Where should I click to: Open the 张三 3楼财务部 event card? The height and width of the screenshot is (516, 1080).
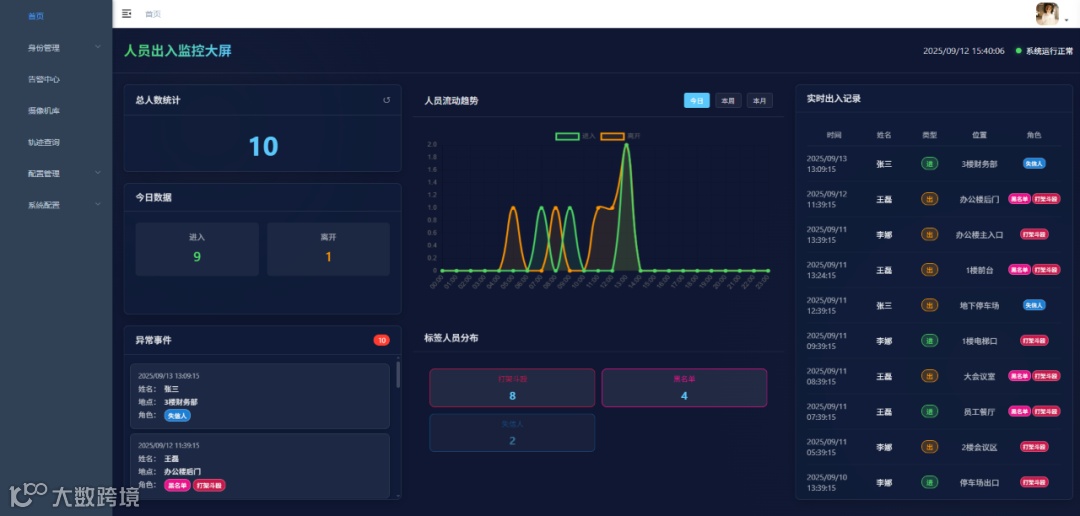pyautogui.click(x=260, y=396)
